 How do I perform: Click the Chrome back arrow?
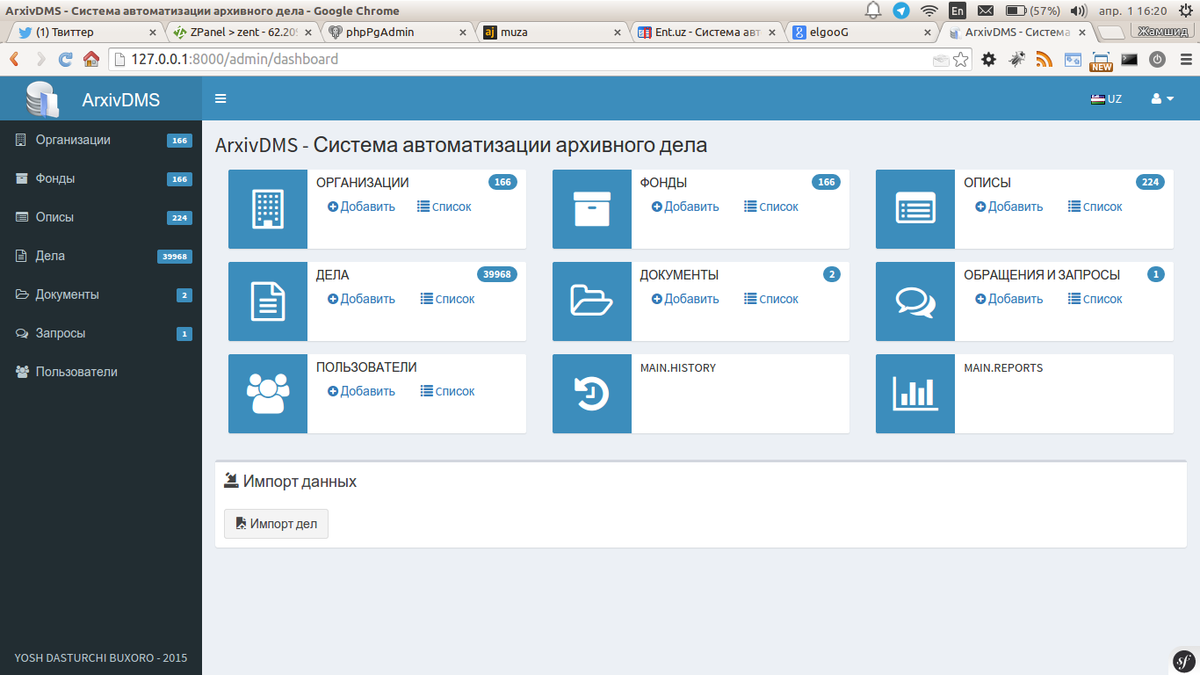click(15, 59)
